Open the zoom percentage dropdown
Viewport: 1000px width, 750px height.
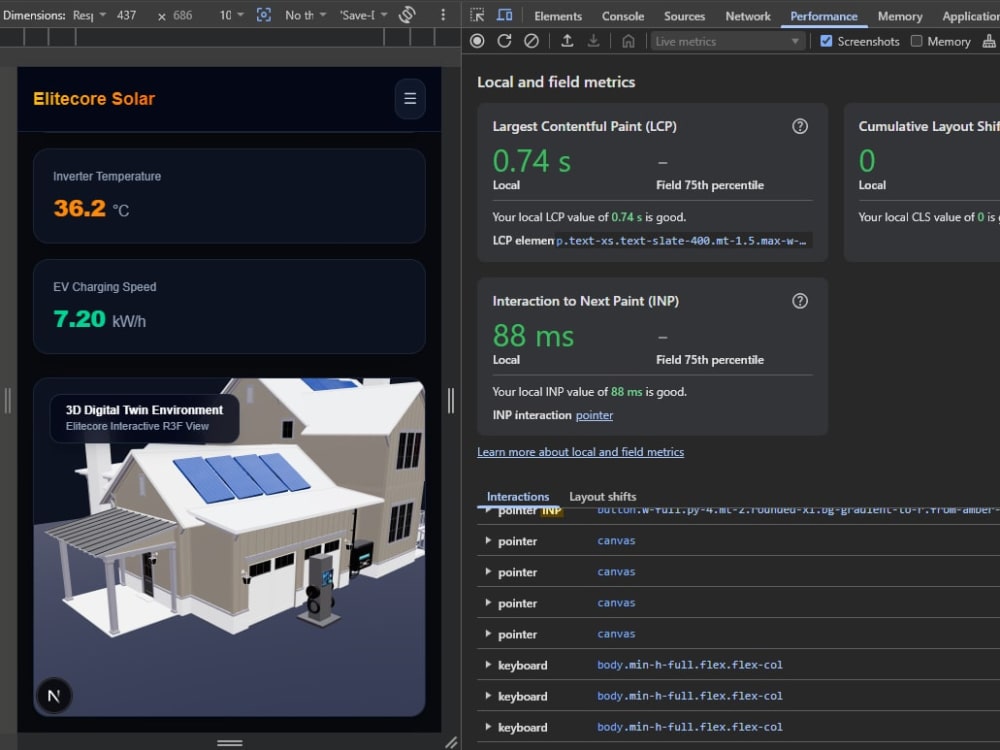(232, 15)
